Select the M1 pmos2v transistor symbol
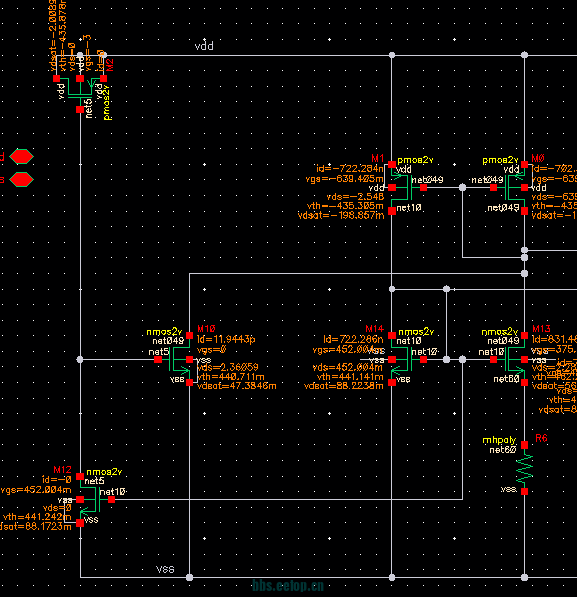This screenshot has width=577, height=597. click(x=406, y=187)
